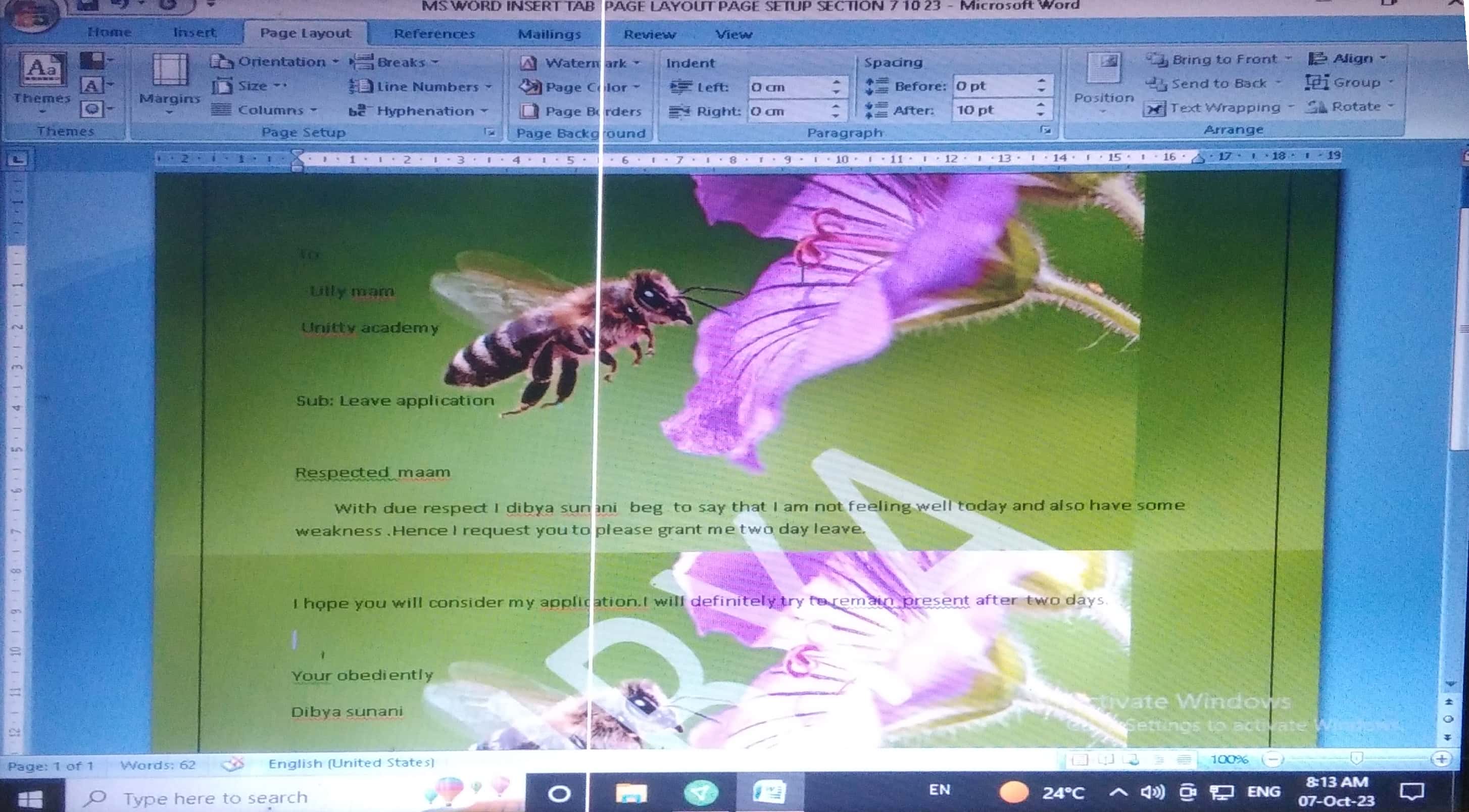Click English (United States) language status
Screen dimensions: 1469x812
click(351, 763)
